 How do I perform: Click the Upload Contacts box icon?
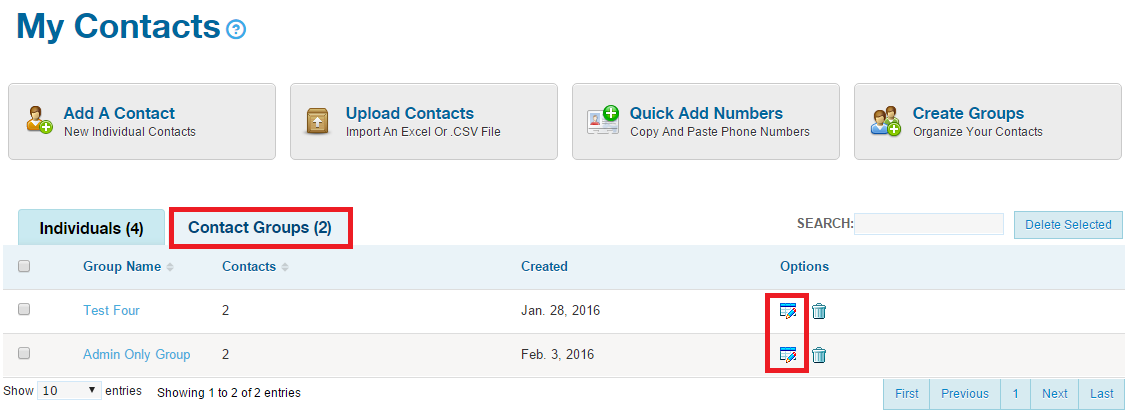(x=317, y=121)
